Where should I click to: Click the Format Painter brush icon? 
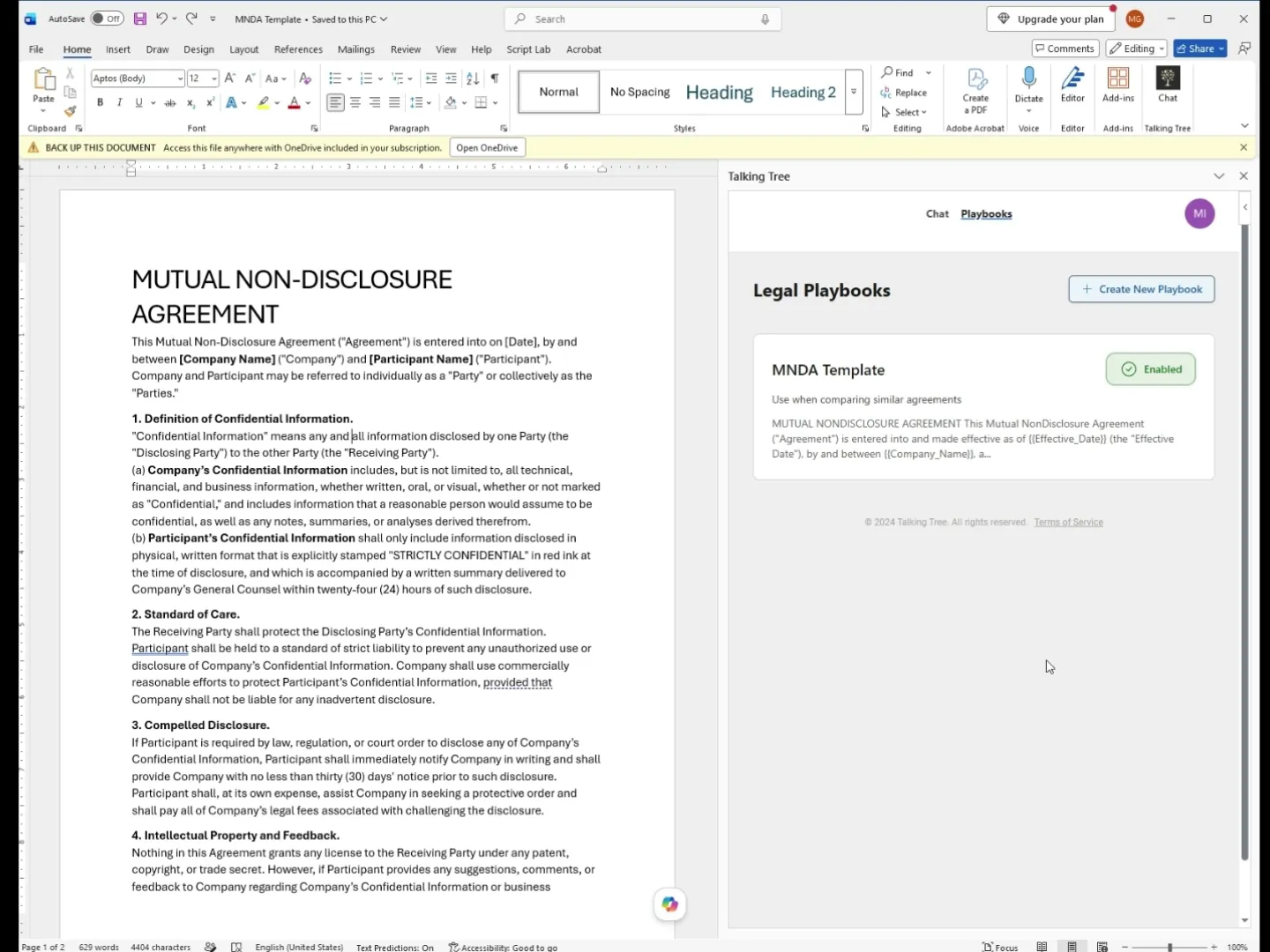(70, 111)
